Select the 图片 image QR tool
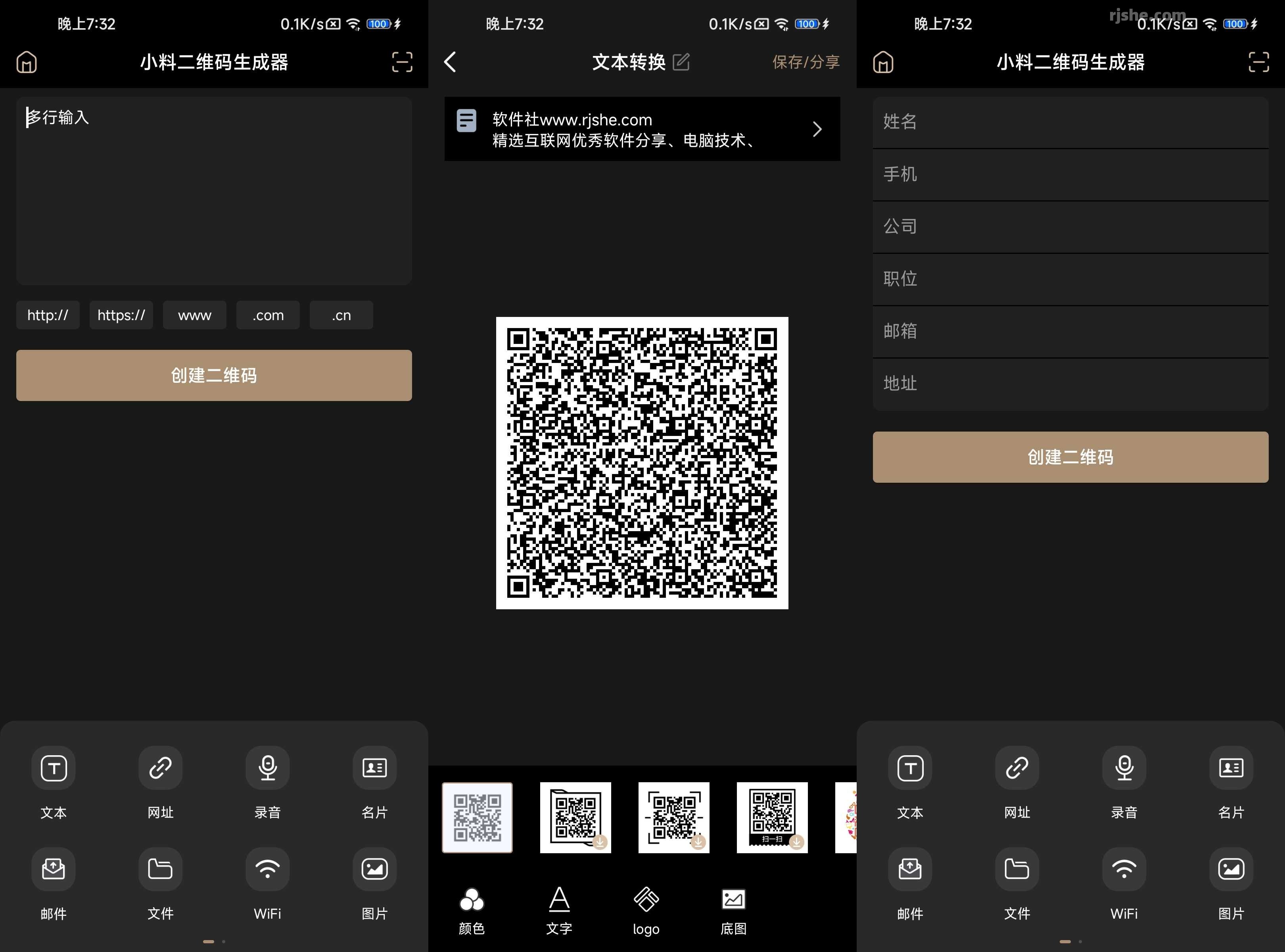This screenshot has width=1285, height=952. (373, 885)
